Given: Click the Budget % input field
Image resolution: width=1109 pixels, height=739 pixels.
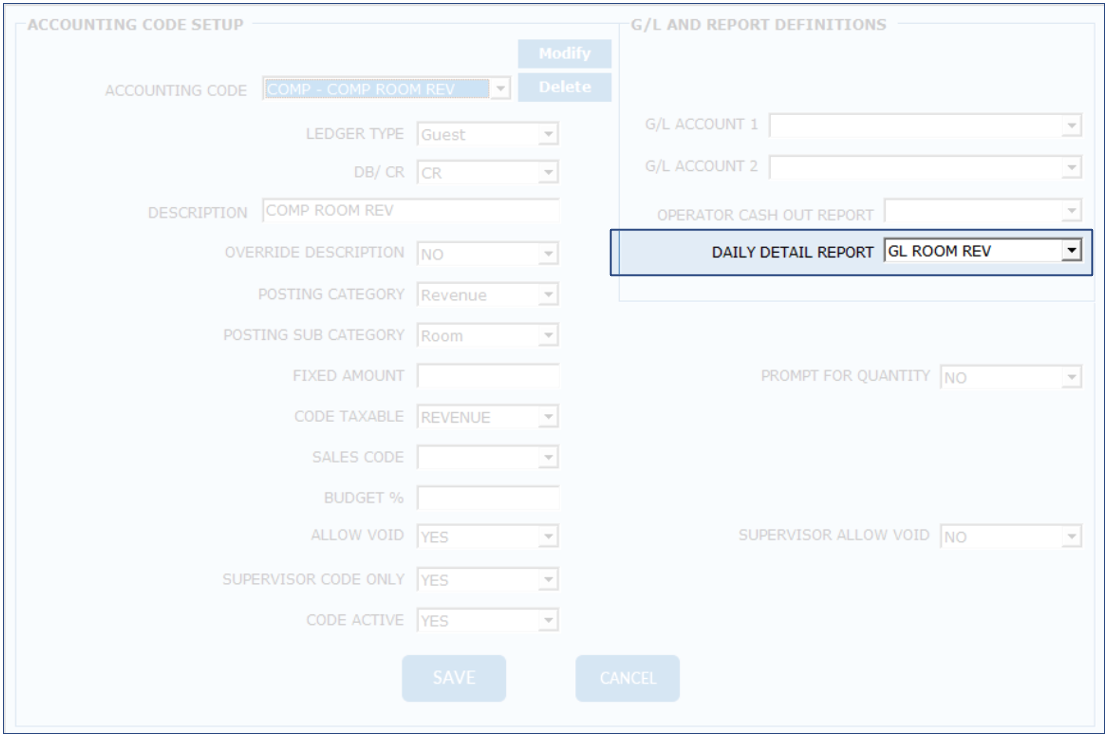Looking at the screenshot, I should pyautogui.click(x=488, y=497).
